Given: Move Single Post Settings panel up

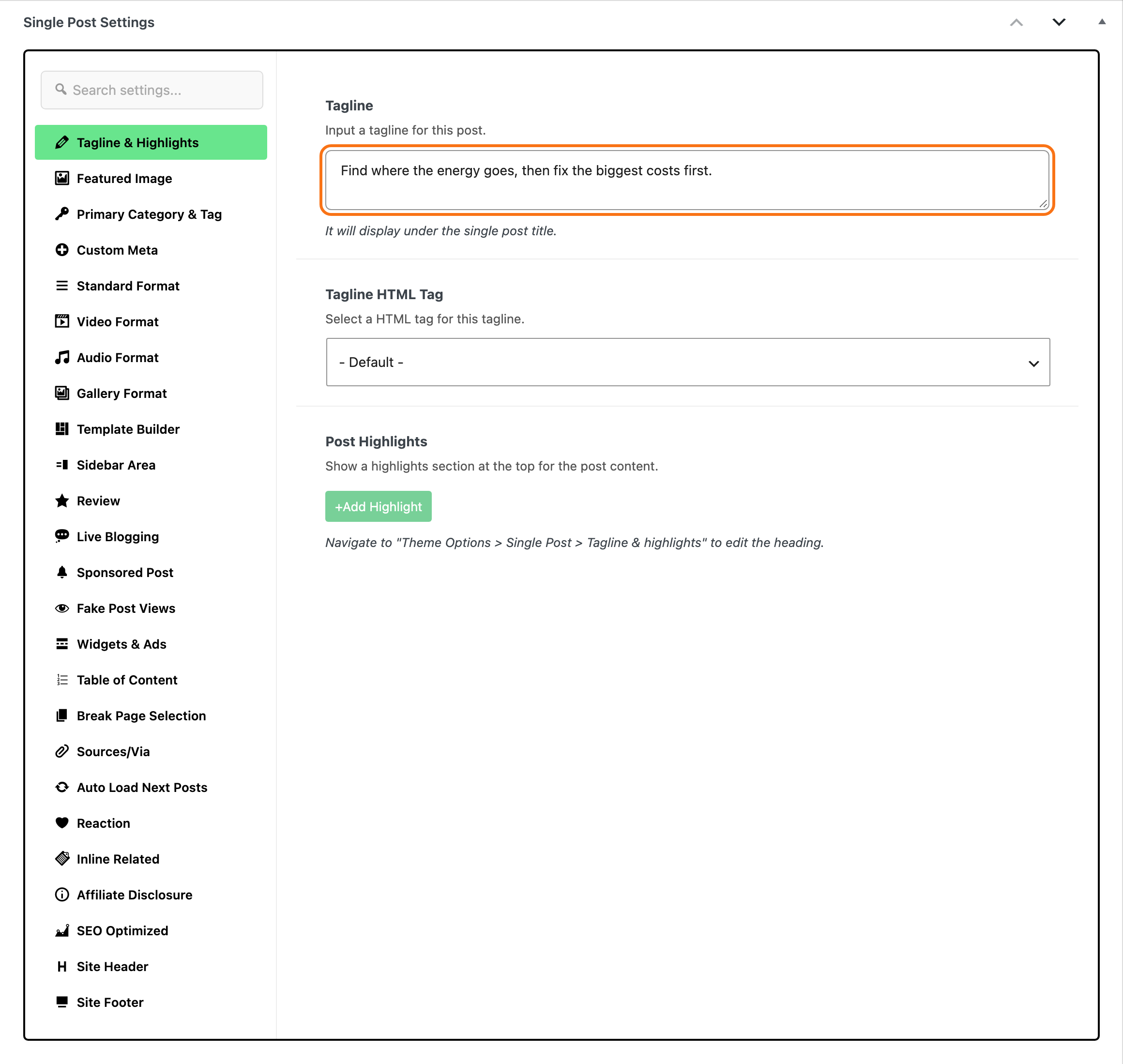Looking at the screenshot, I should click(x=1017, y=22).
